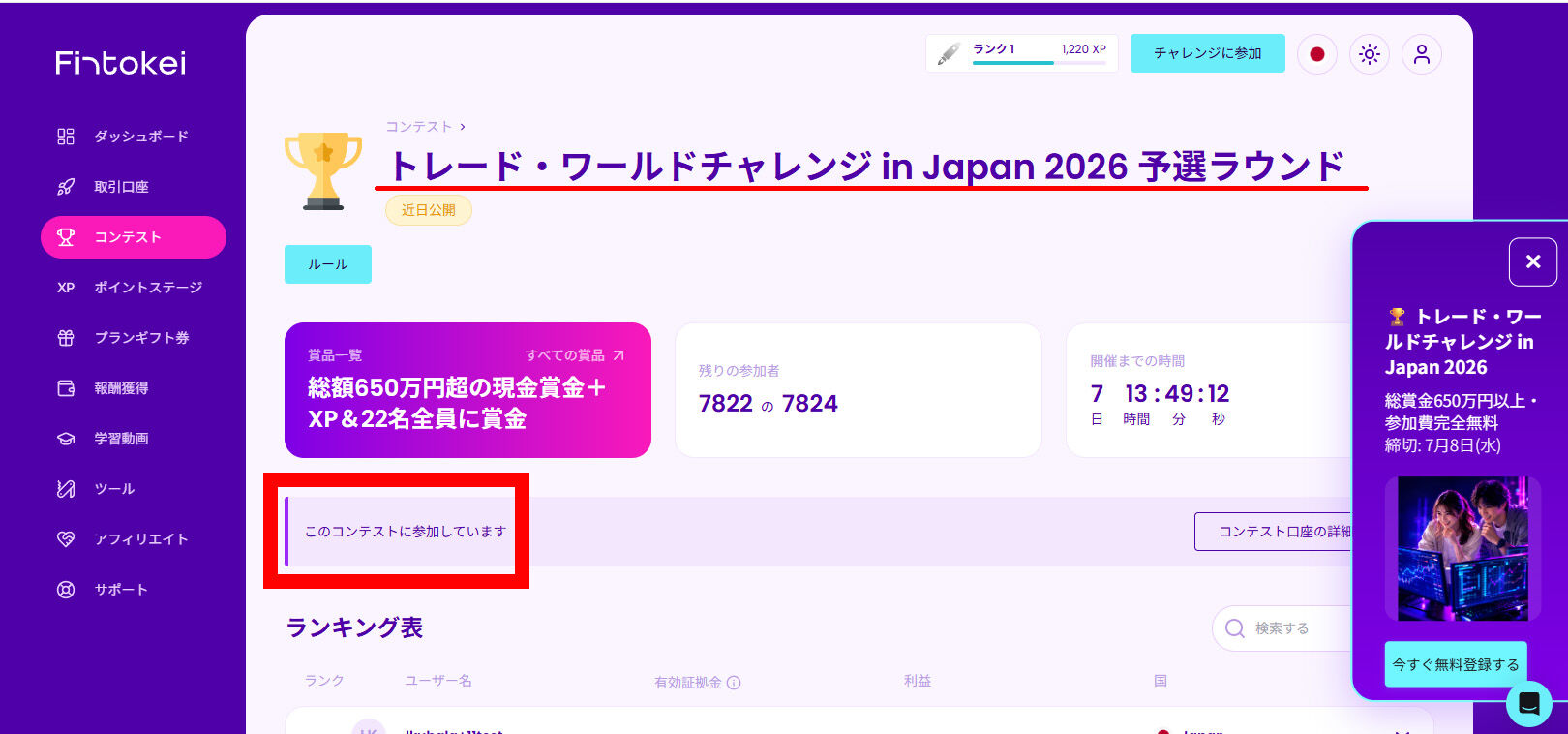Click the 学習動画 graduation cap icon
Viewport: 1568px width, 734px height.
[66, 439]
